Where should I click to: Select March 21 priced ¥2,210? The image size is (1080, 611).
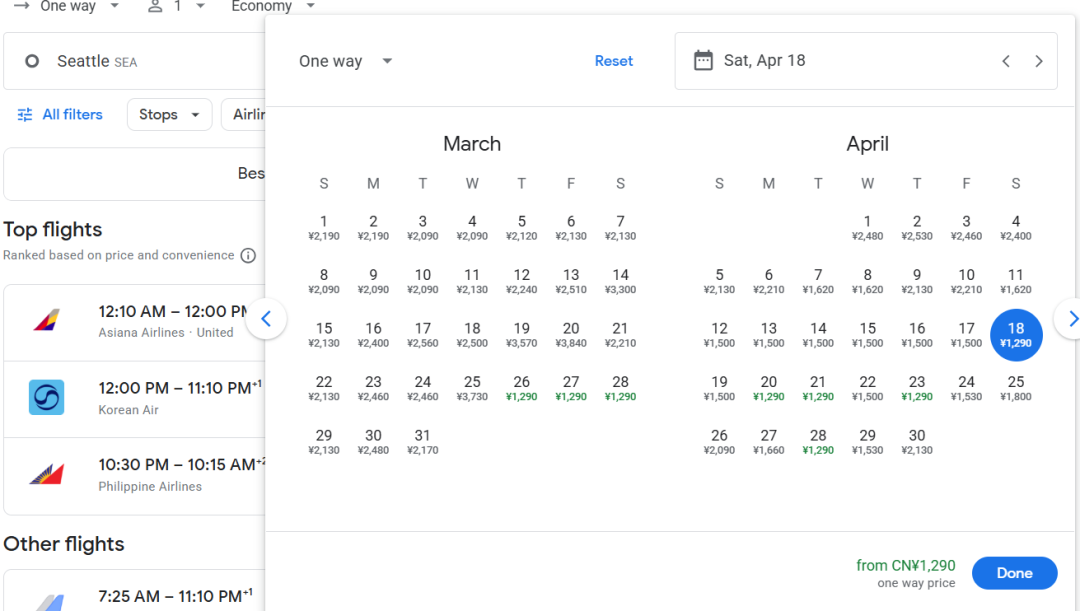(621, 335)
